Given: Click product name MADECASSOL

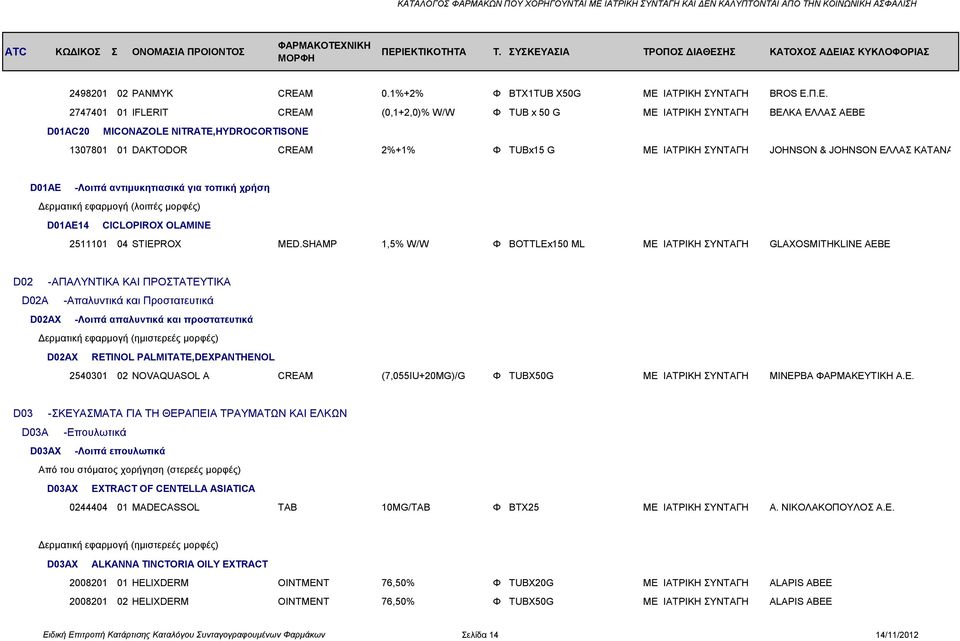Looking at the screenshot, I should pos(166,508).
